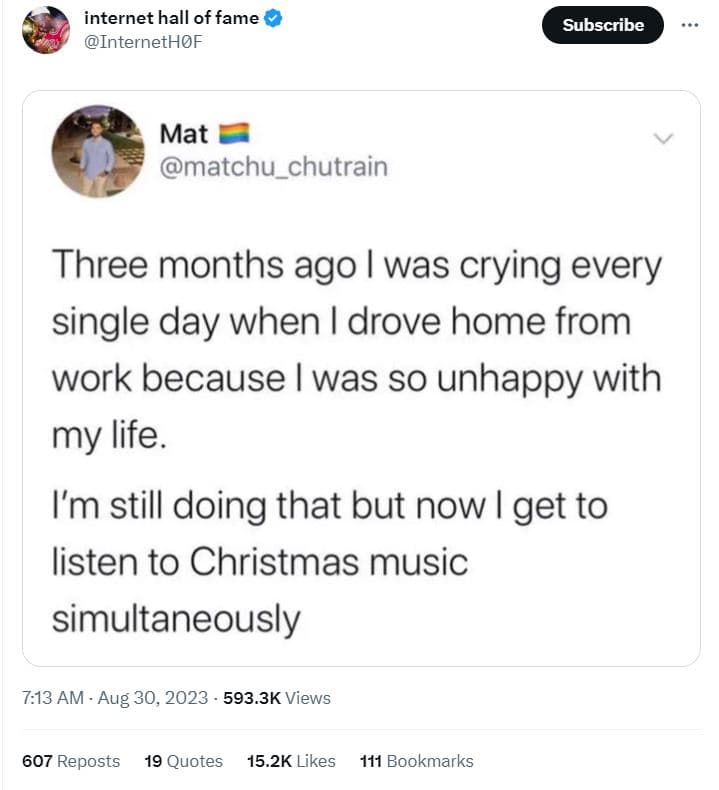Expand the chevron dropdown on quoted tweet
The width and height of the screenshot is (719, 790).
coord(663,138)
